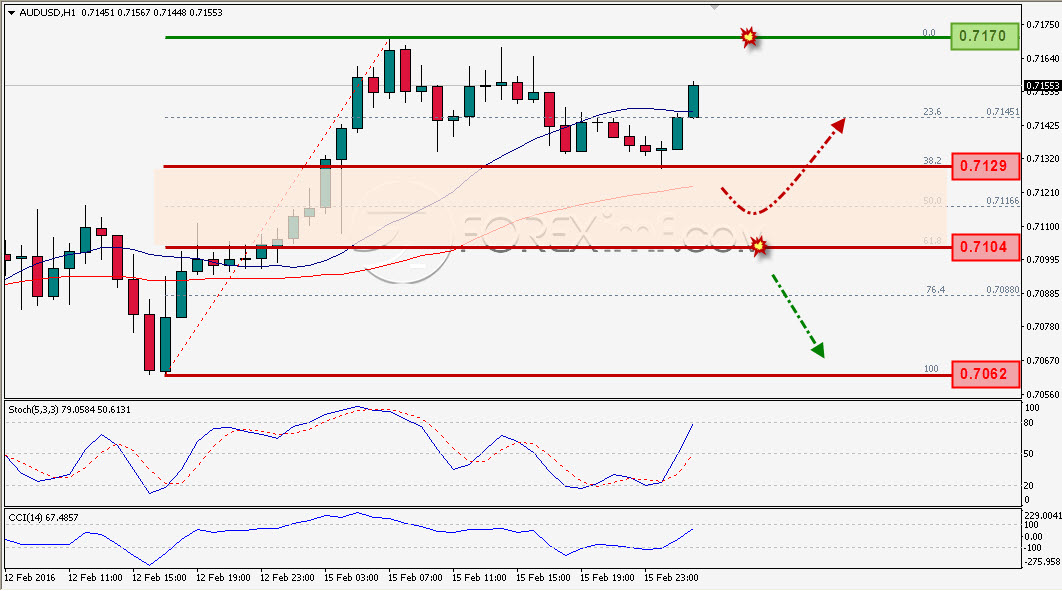
Task: Open the AUDUSD,H1 chart title dropdown triangle
Action: [12, 13]
